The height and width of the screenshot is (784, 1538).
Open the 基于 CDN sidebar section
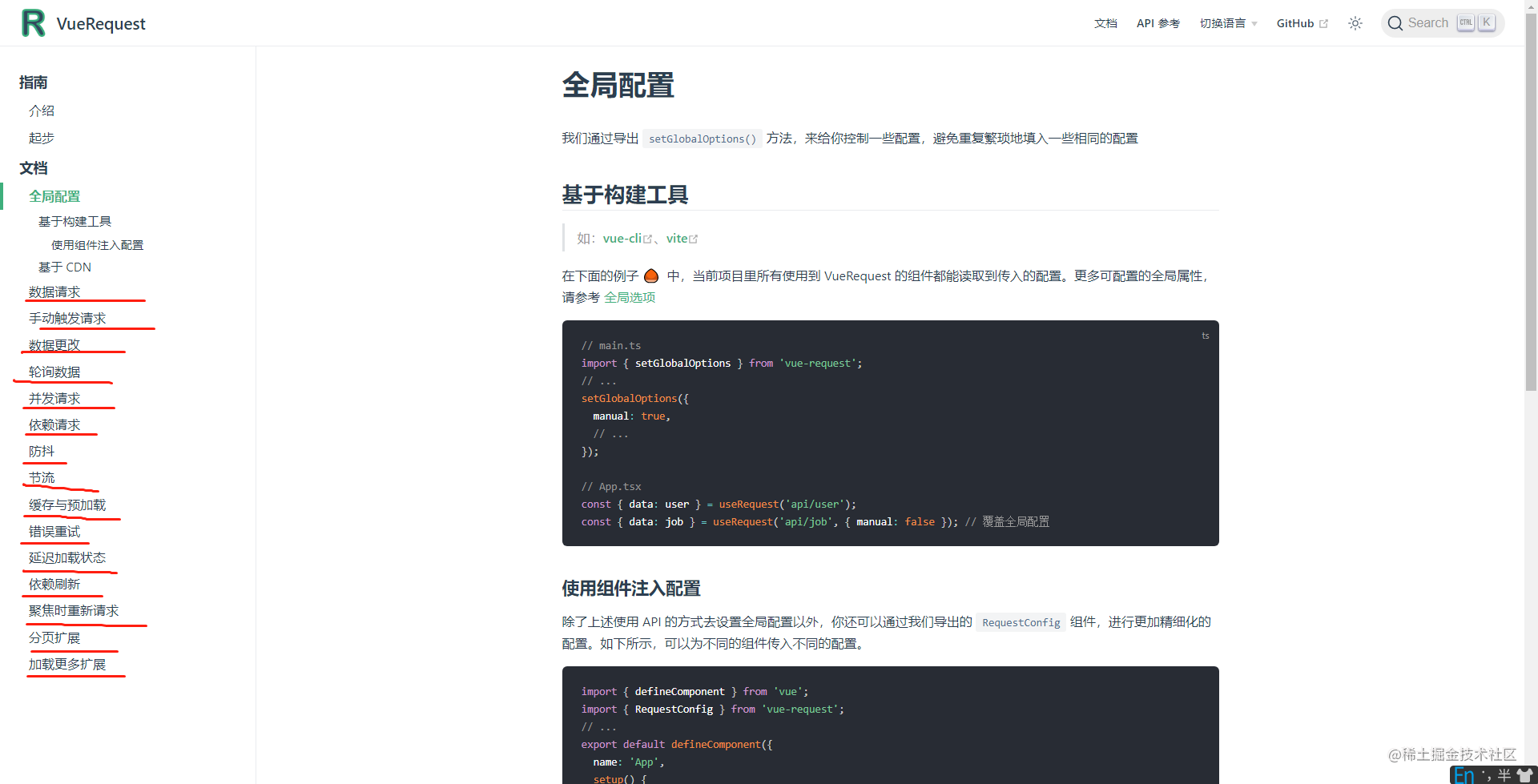65,267
